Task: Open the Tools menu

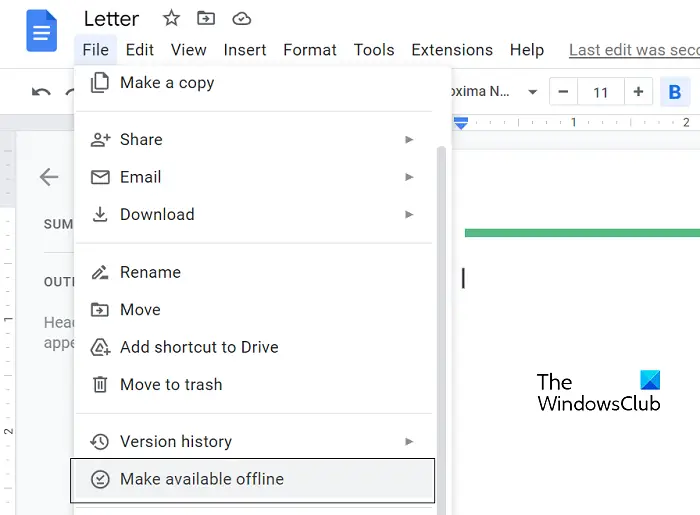Action: [x=374, y=50]
